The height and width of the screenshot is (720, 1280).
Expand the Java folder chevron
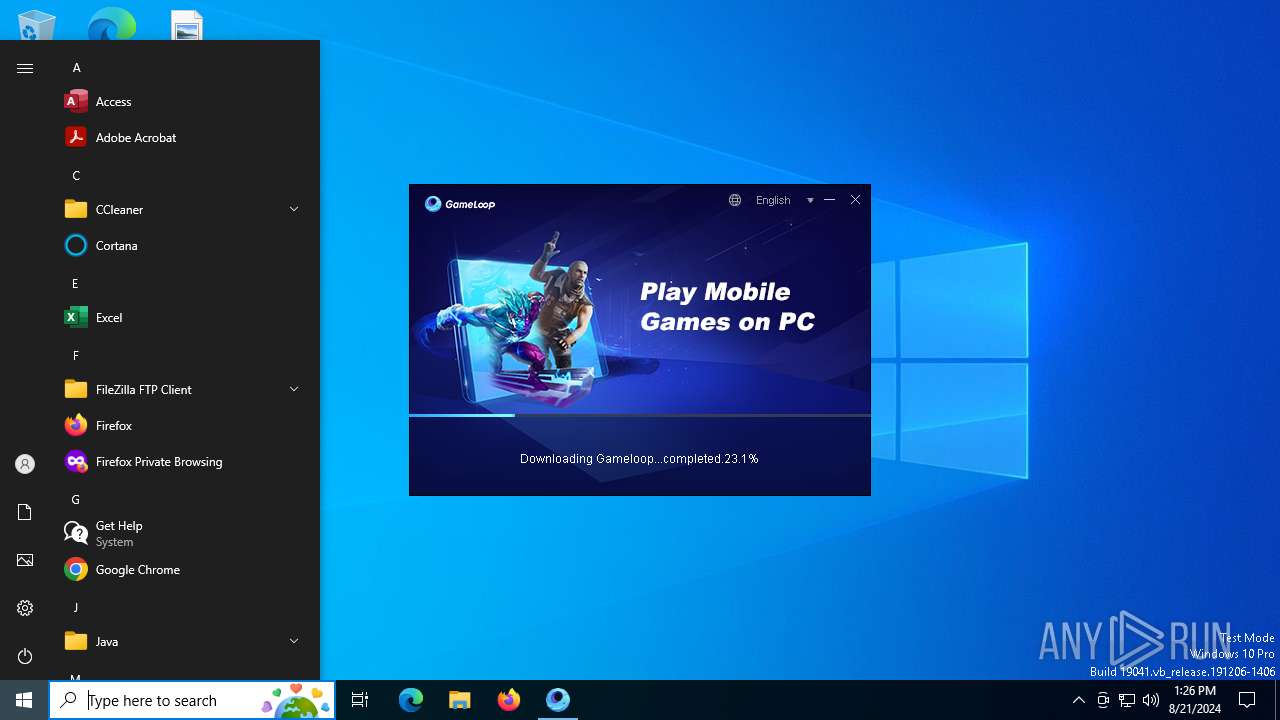click(x=294, y=641)
